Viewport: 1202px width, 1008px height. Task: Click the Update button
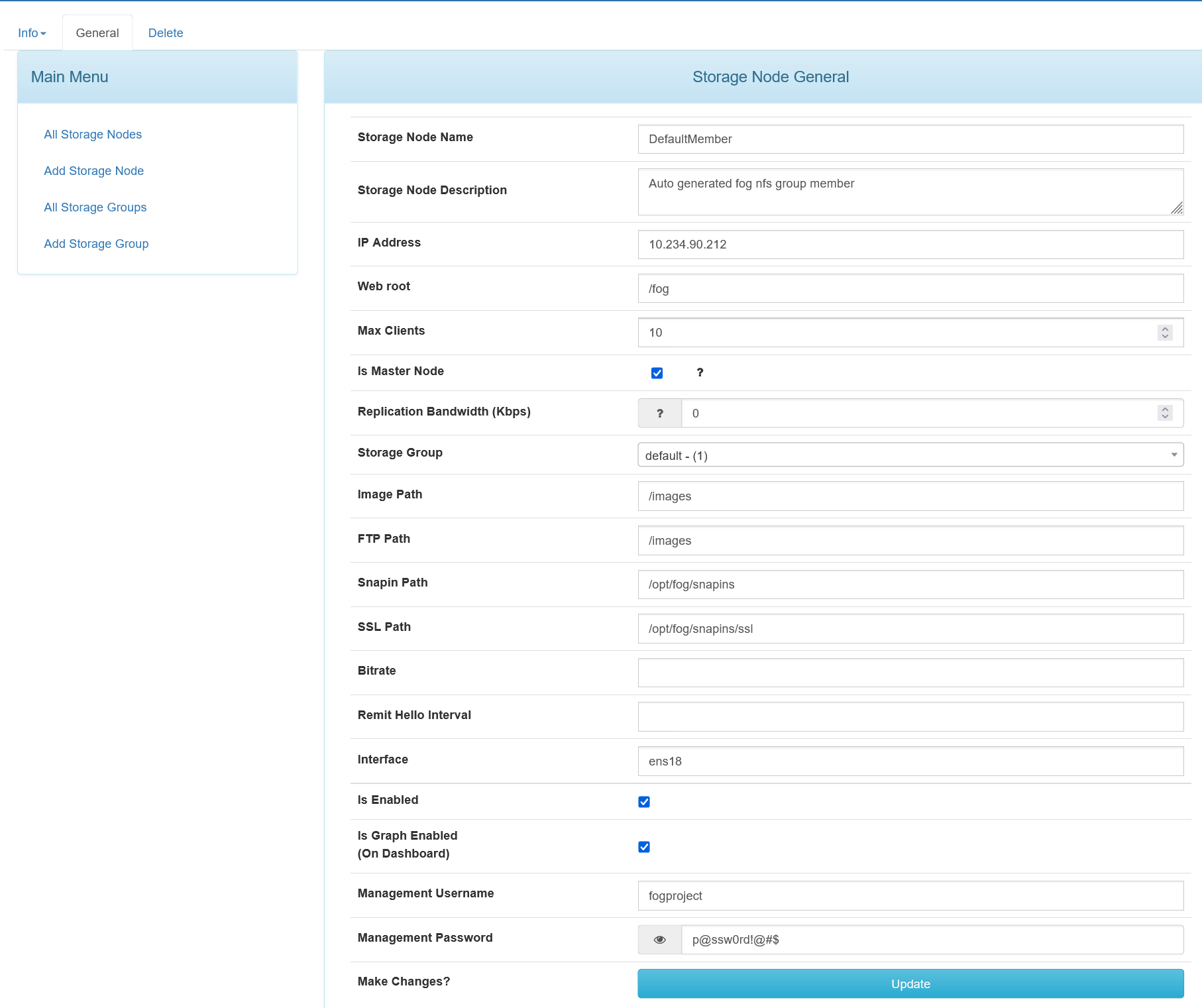[x=910, y=984]
